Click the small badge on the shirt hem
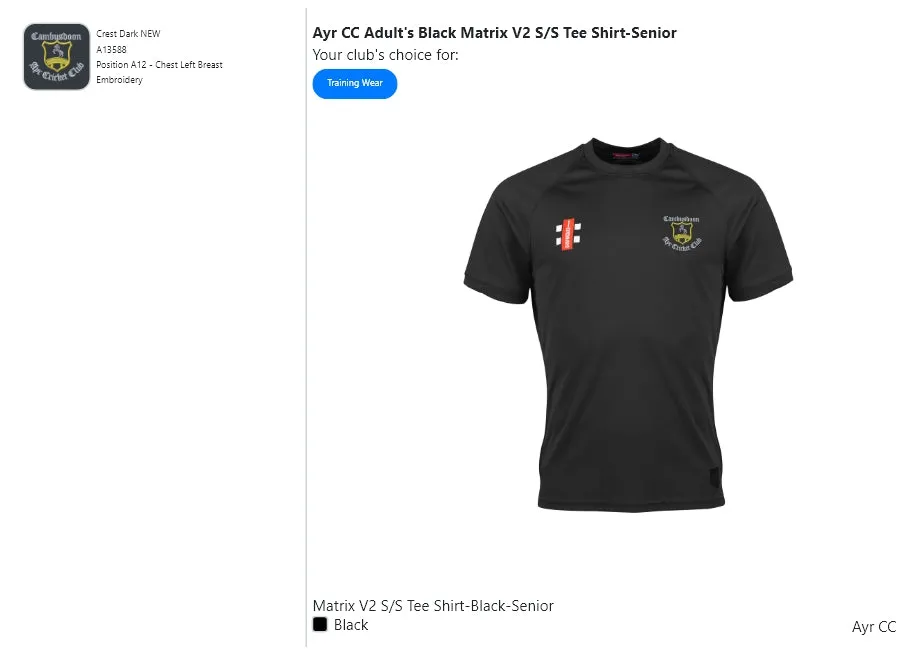920x650 pixels. coord(713,477)
